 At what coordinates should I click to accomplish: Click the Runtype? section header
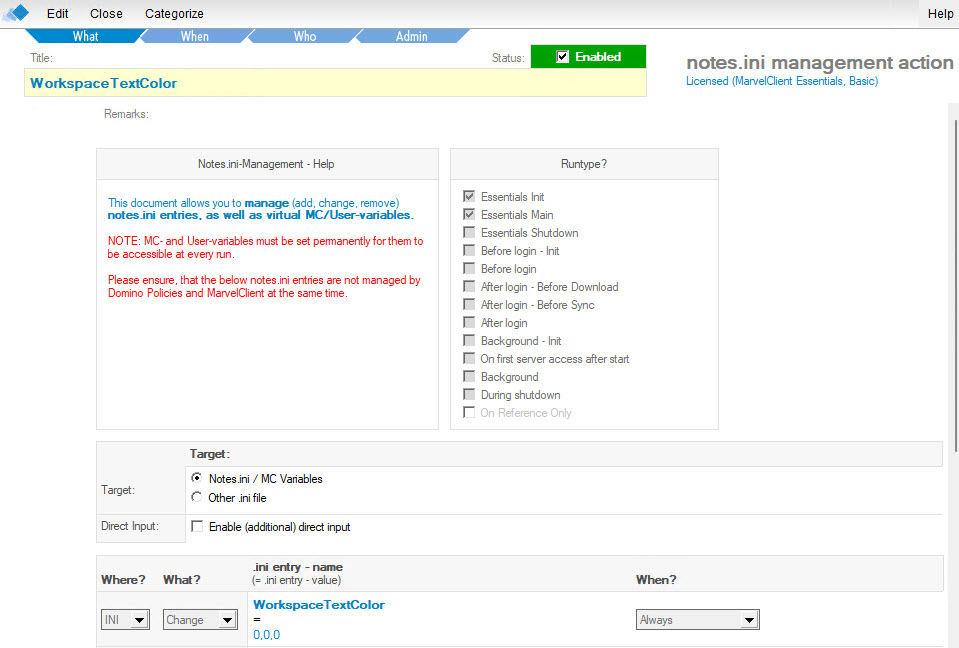coord(584,164)
